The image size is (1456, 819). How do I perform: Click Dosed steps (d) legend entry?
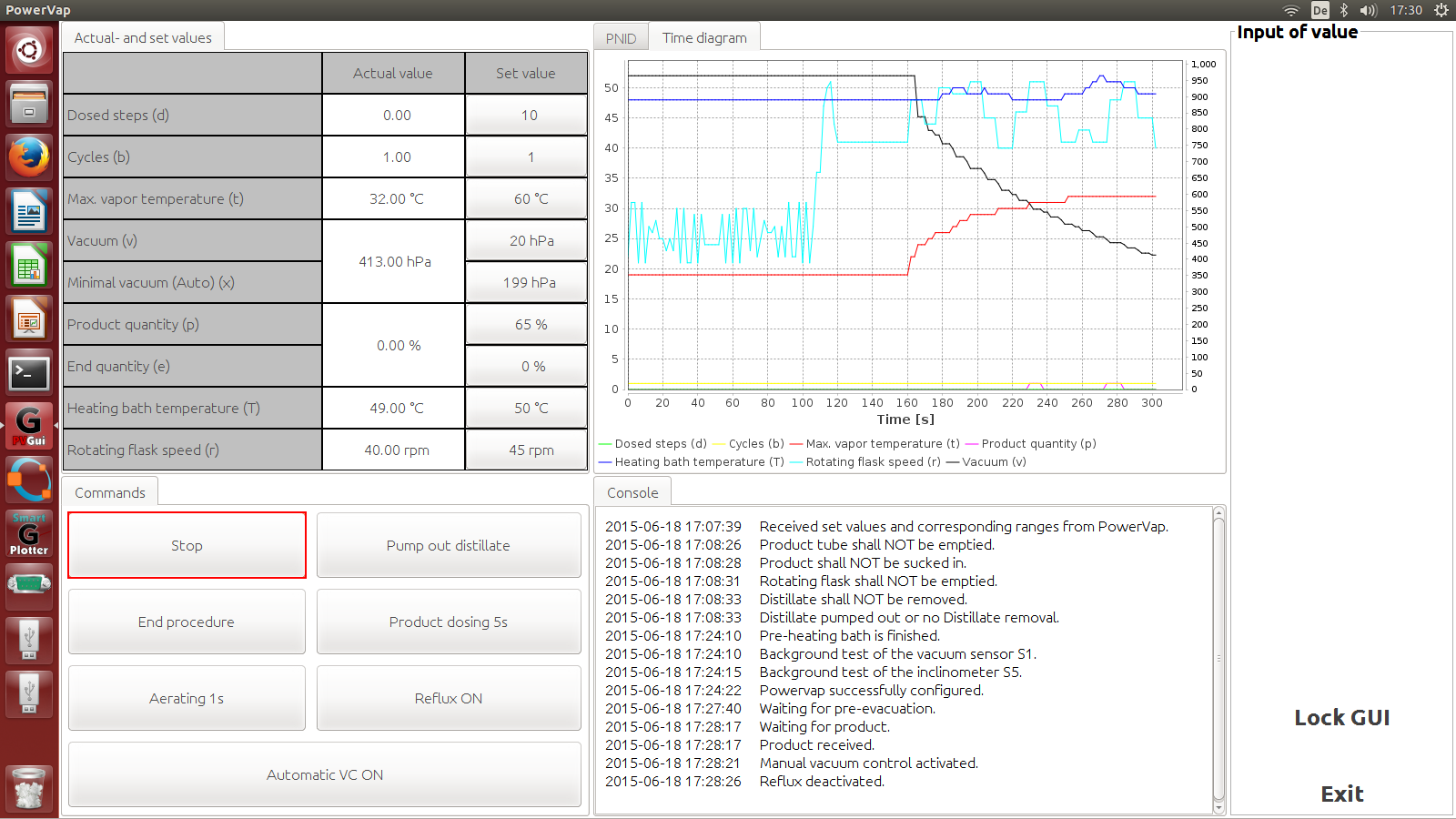point(652,443)
